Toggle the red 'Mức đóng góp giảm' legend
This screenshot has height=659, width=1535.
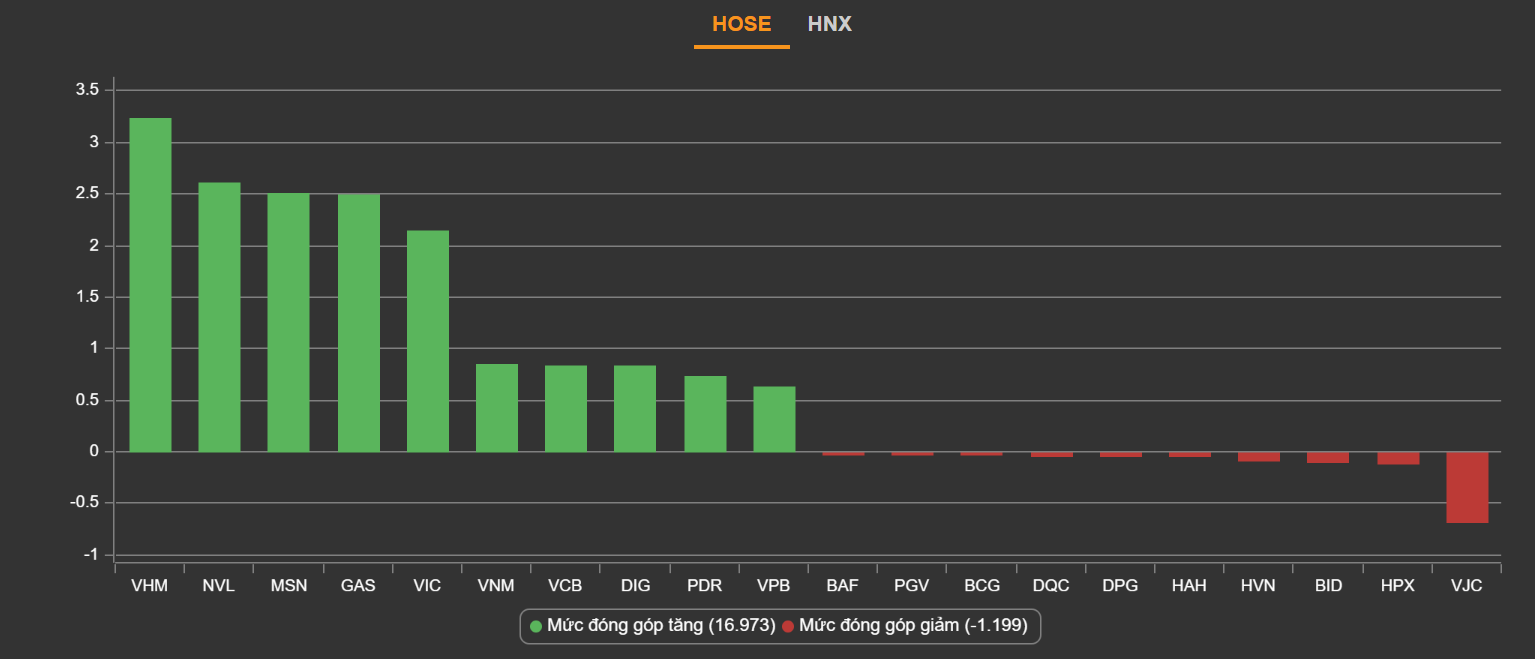click(910, 626)
